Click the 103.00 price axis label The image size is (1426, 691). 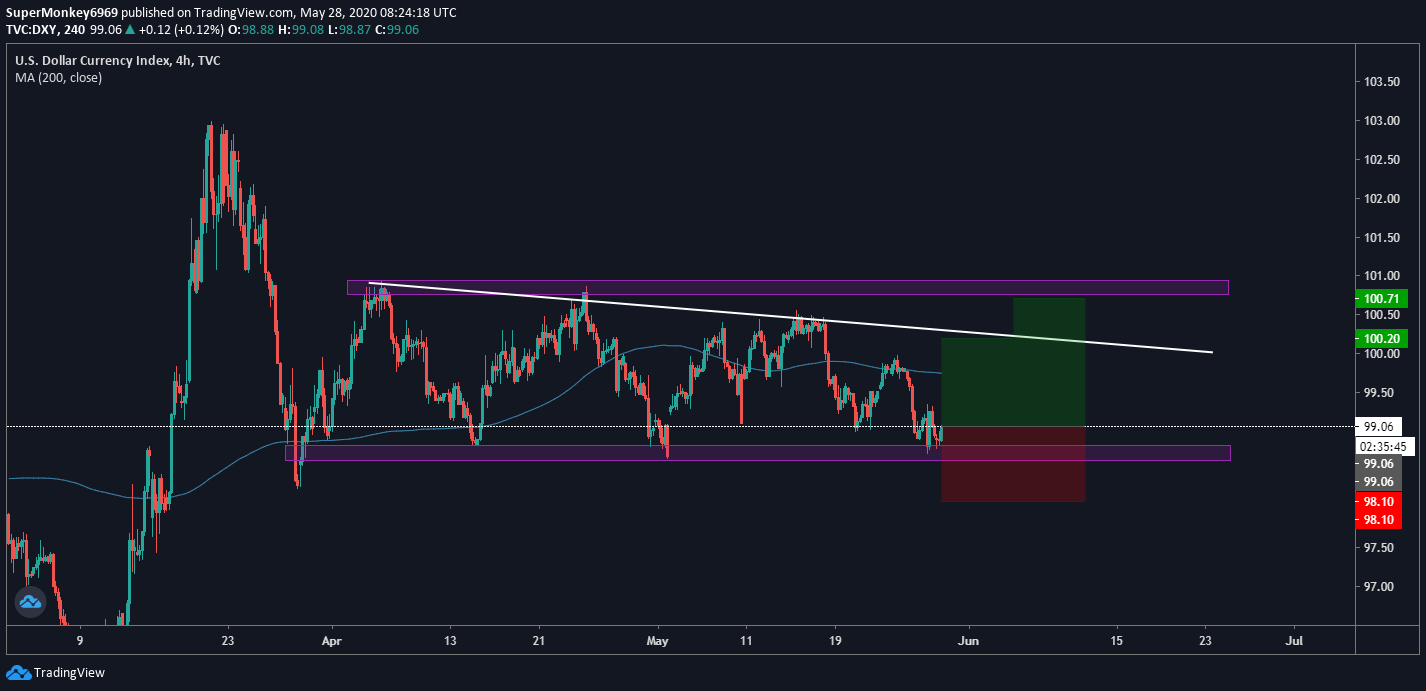point(1380,121)
